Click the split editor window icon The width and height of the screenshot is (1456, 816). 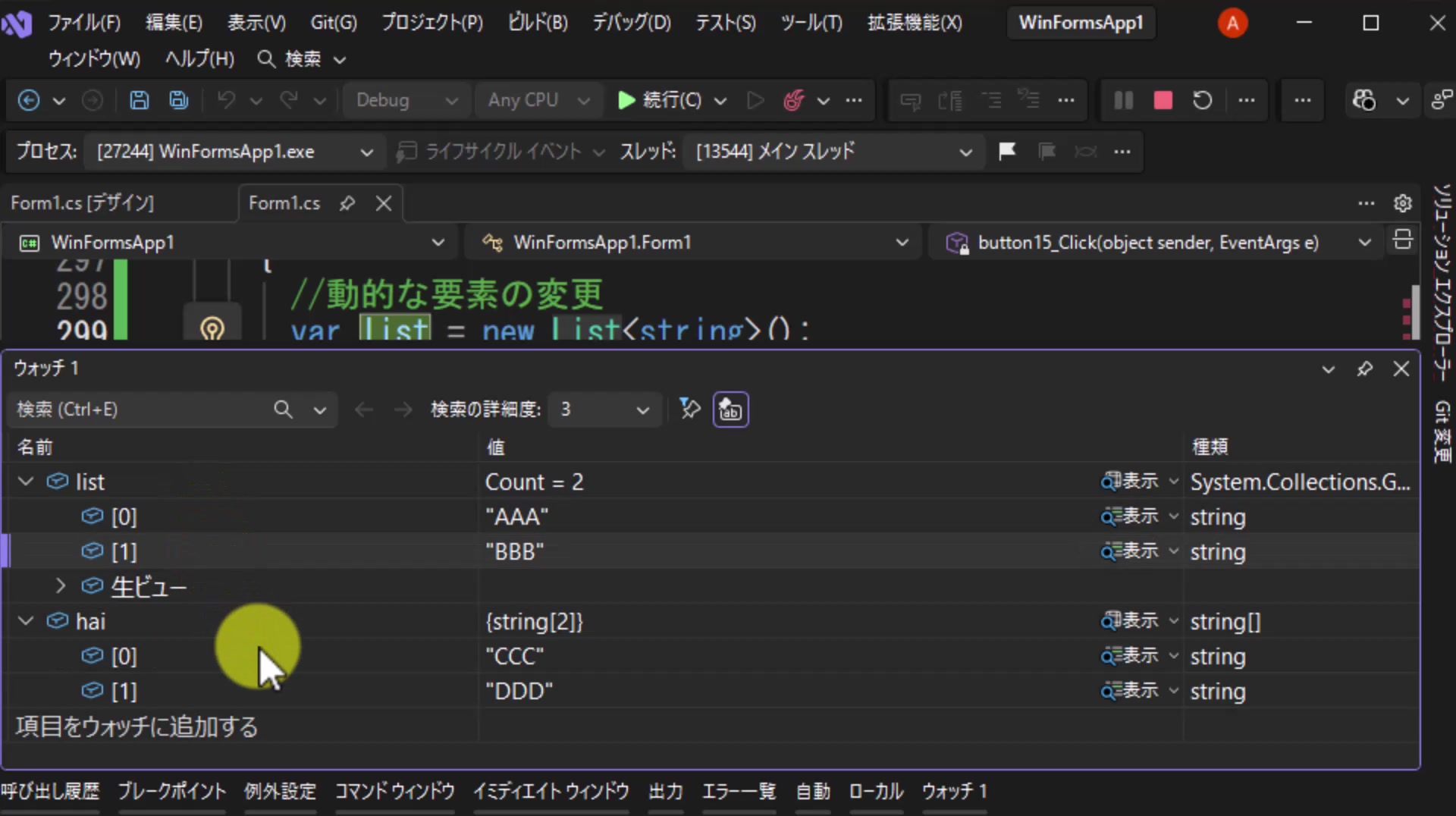click(x=1402, y=240)
